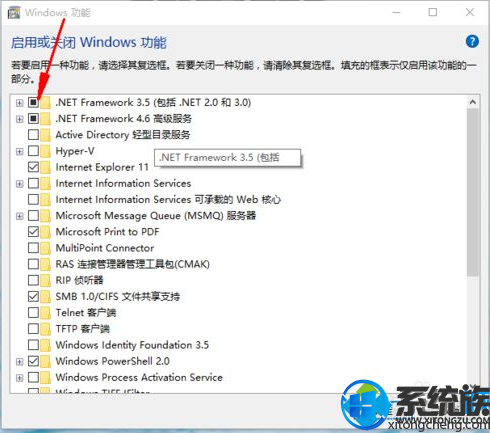Click folder icon beside Internet Explorer 11

point(46,167)
